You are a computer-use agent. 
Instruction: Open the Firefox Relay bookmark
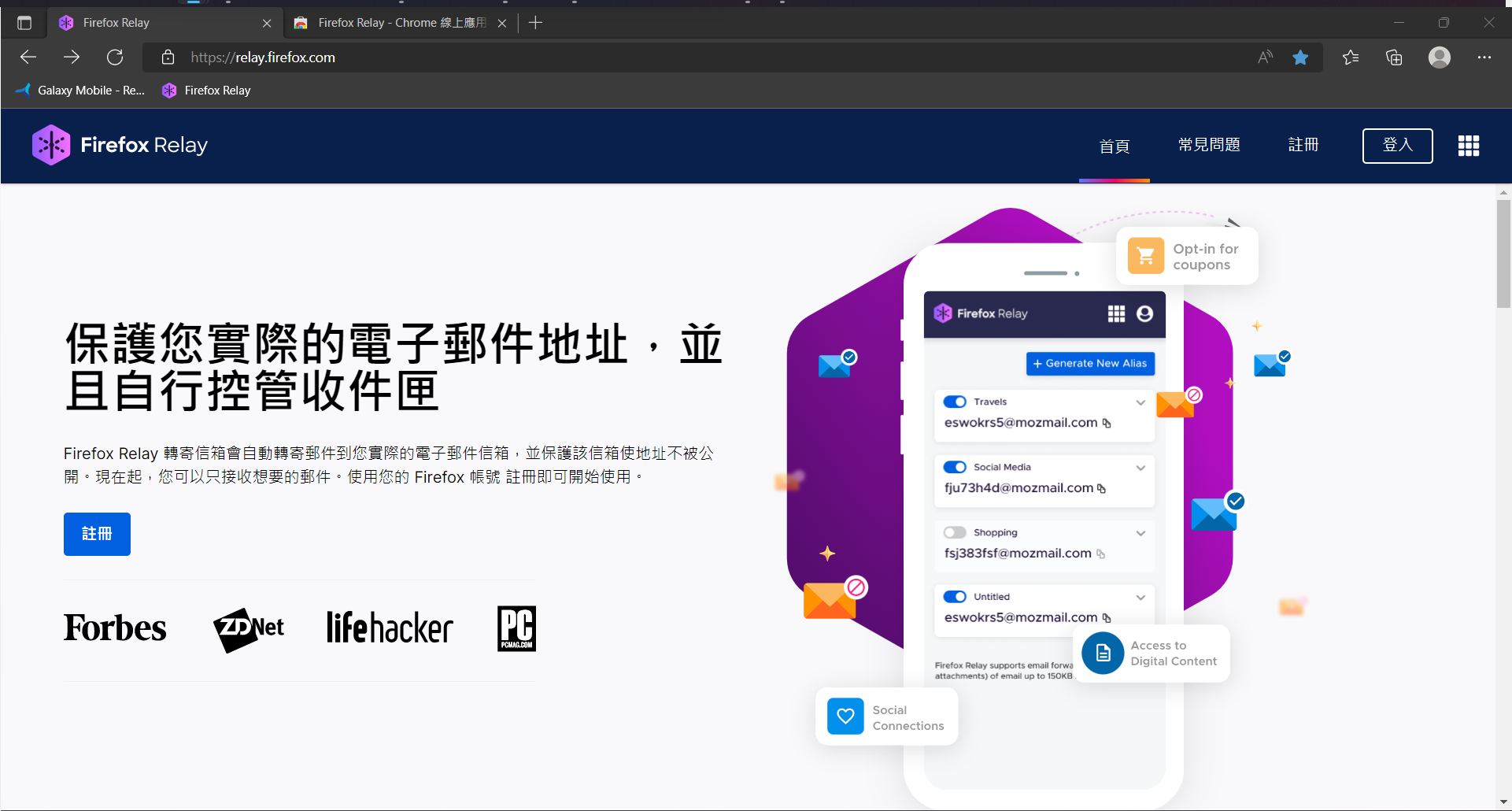[x=206, y=91]
